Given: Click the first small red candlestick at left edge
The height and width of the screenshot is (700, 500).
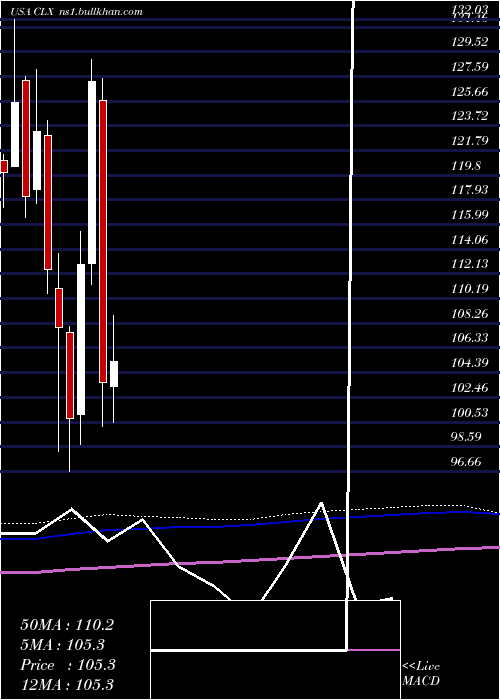Looking at the screenshot, I should (x=4, y=167).
